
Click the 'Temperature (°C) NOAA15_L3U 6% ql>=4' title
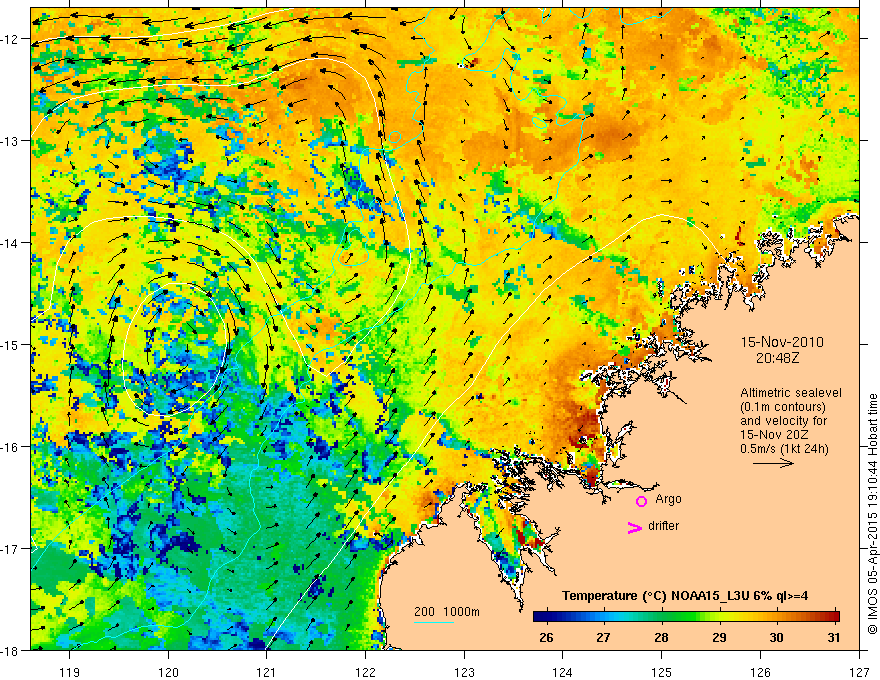pyautogui.click(x=685, y=596)
